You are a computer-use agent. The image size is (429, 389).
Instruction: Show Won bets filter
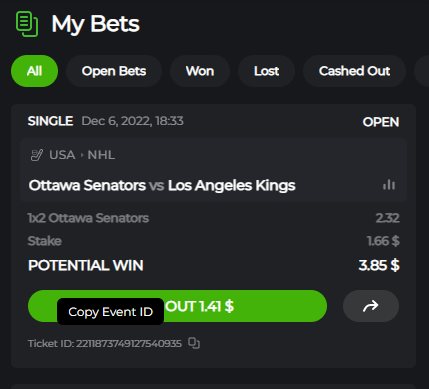[x=200, y=71]
